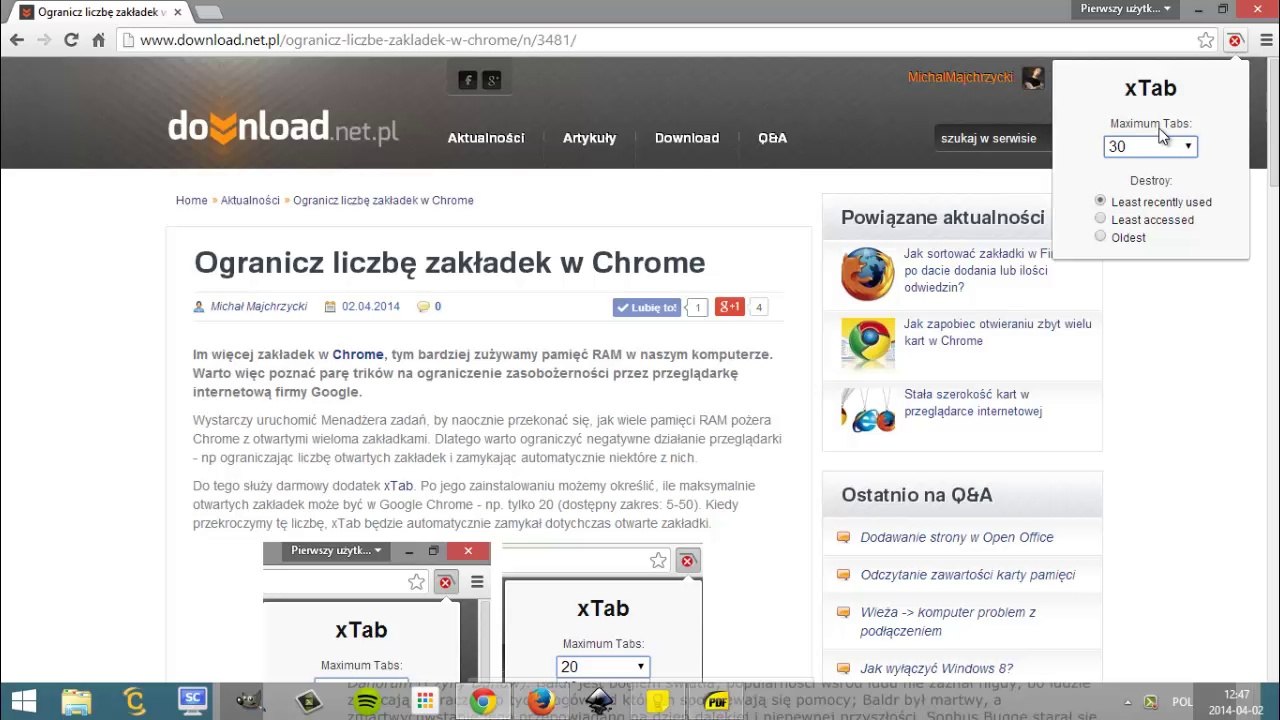The image size is (1280, 720).
Task: Click the browsers thumbnail for fixed tab width
Action: click(867, 410)
